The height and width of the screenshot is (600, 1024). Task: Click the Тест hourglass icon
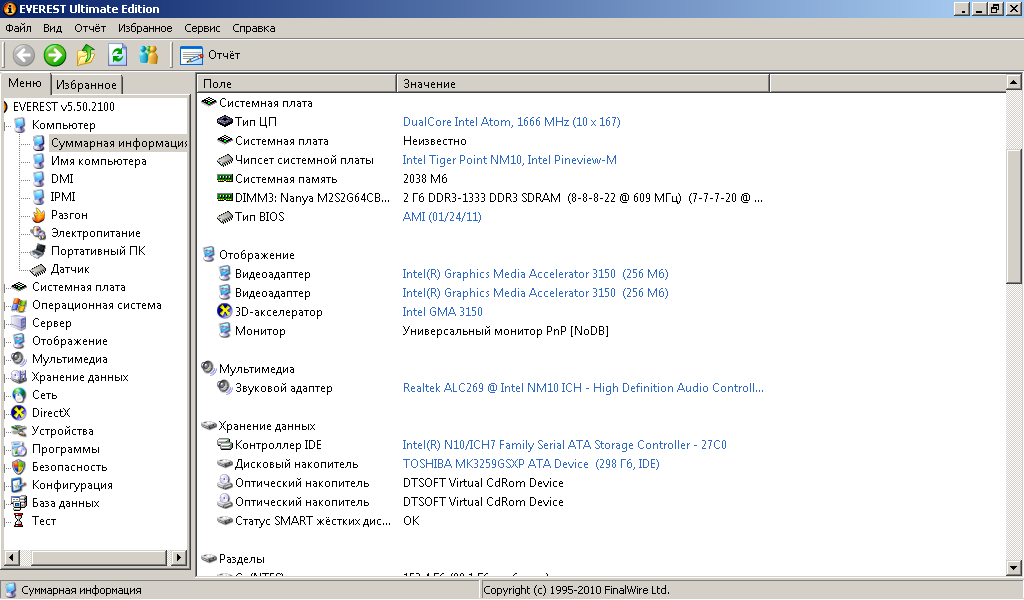click(20, 521)
